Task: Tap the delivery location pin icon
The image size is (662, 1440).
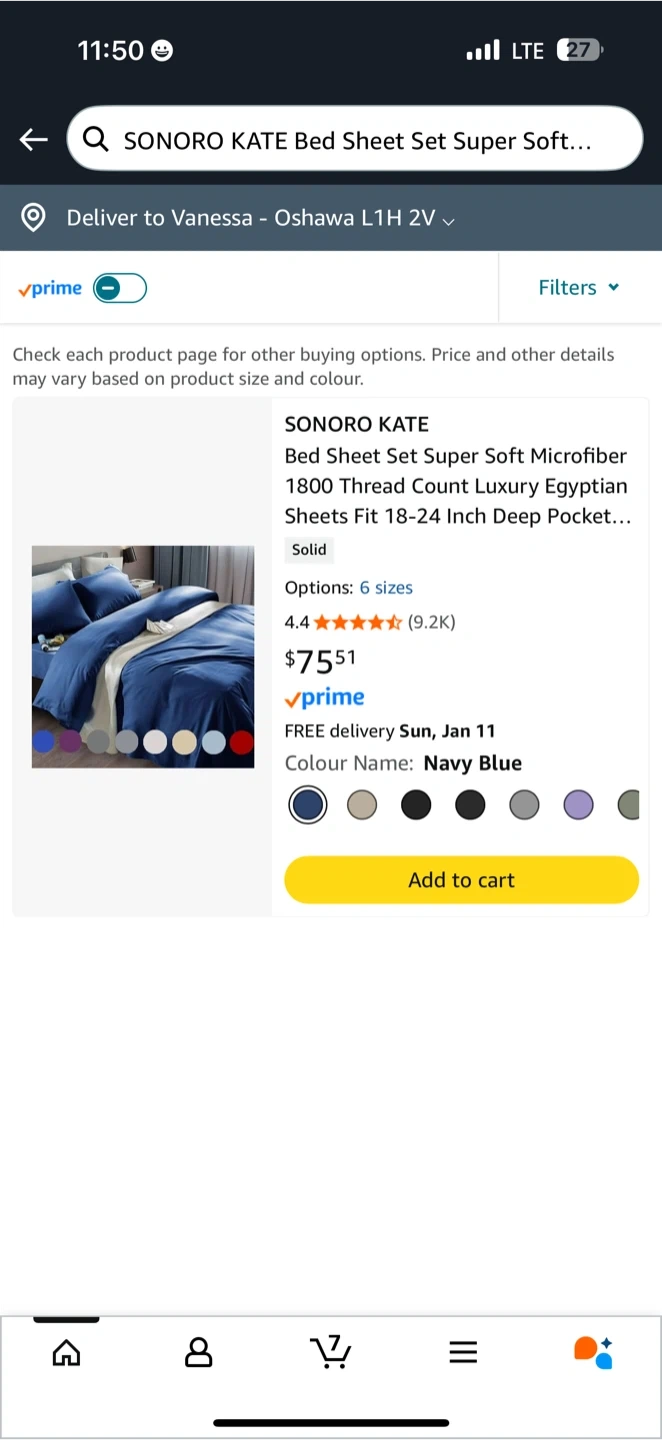Action: (x=33, y=217)
